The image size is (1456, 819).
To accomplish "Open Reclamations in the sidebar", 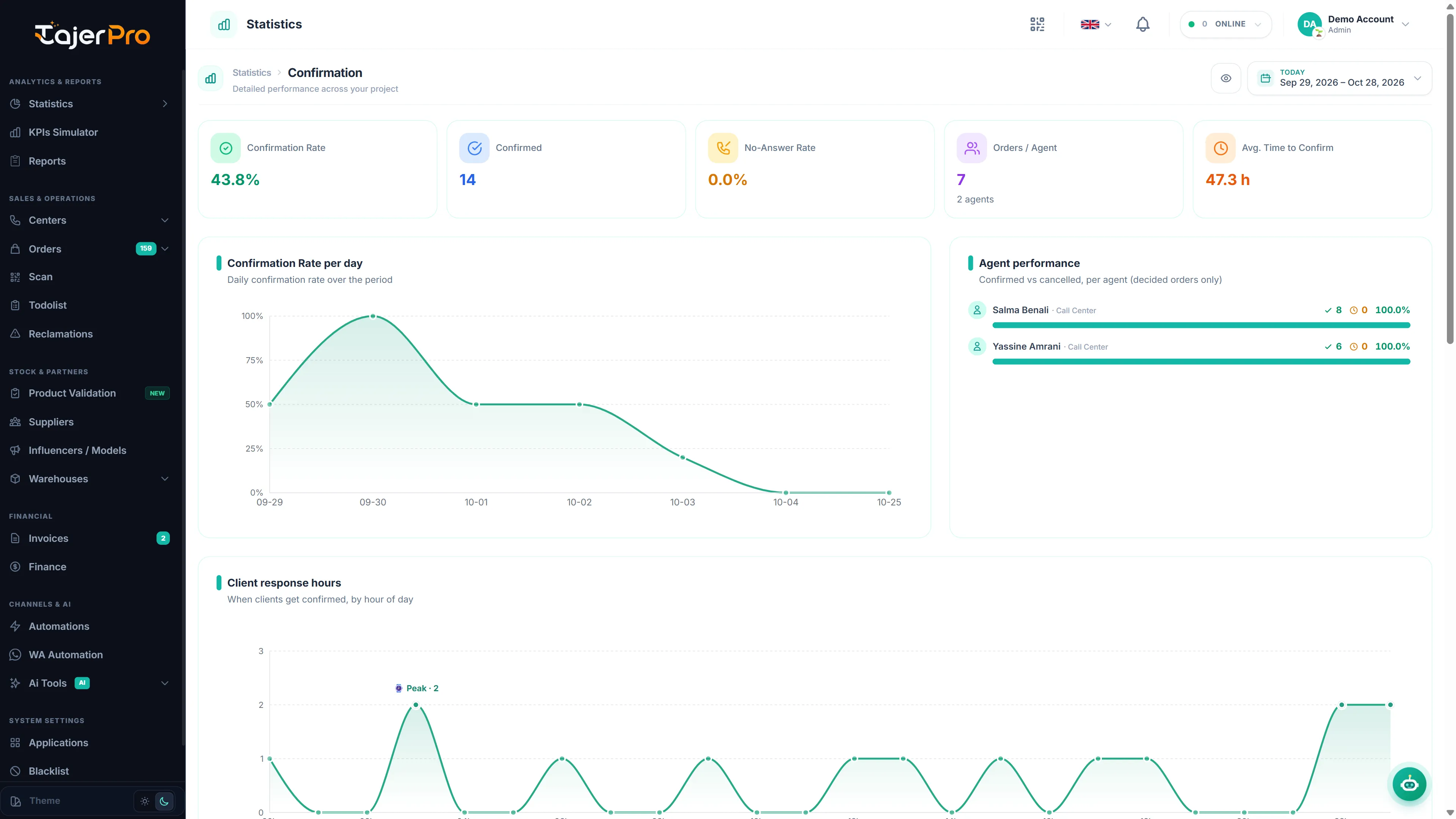I will click(x=89, y=334).
